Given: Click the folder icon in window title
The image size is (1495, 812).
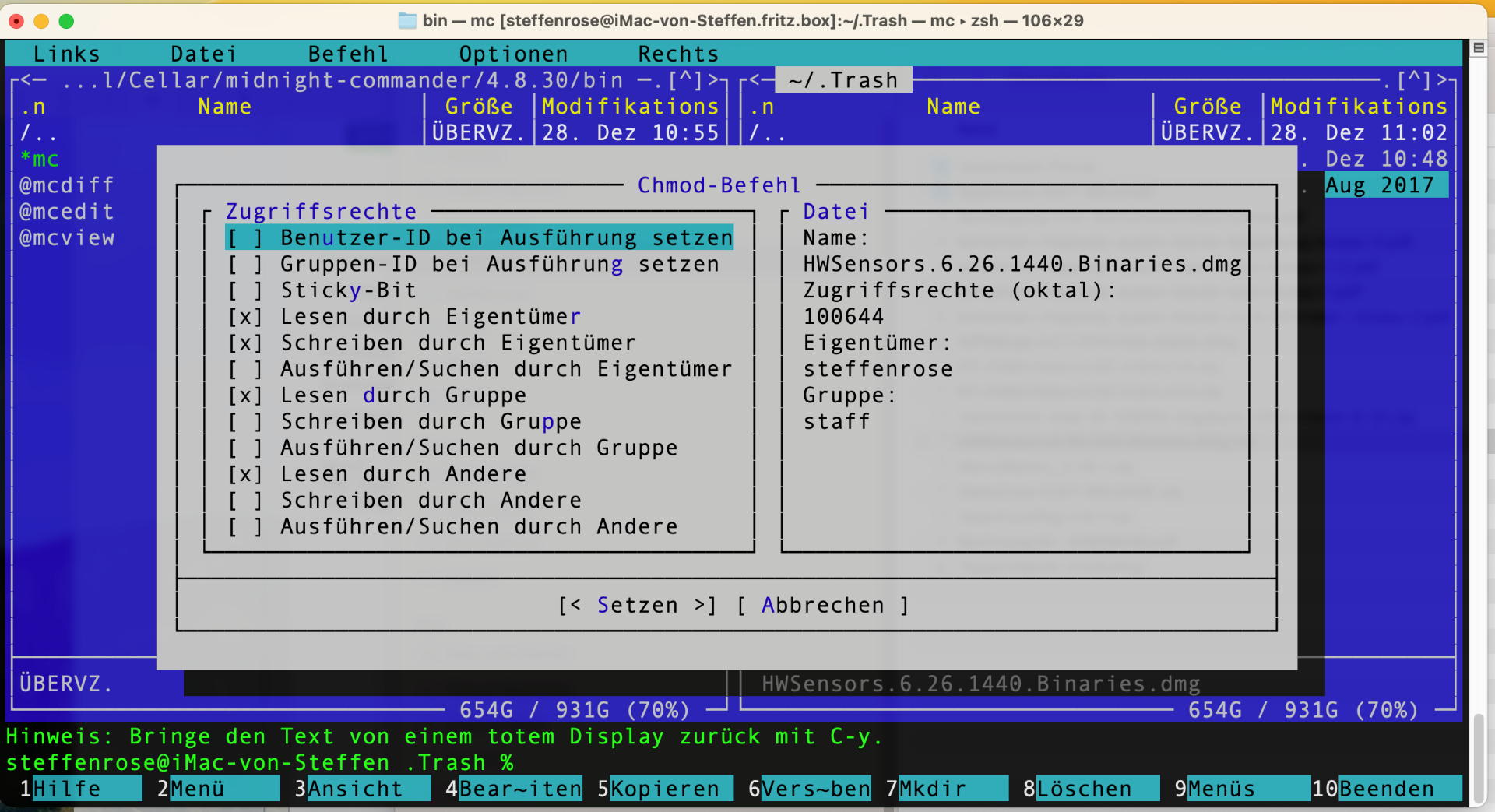Looking at the screenshot, I should point(406,21).
